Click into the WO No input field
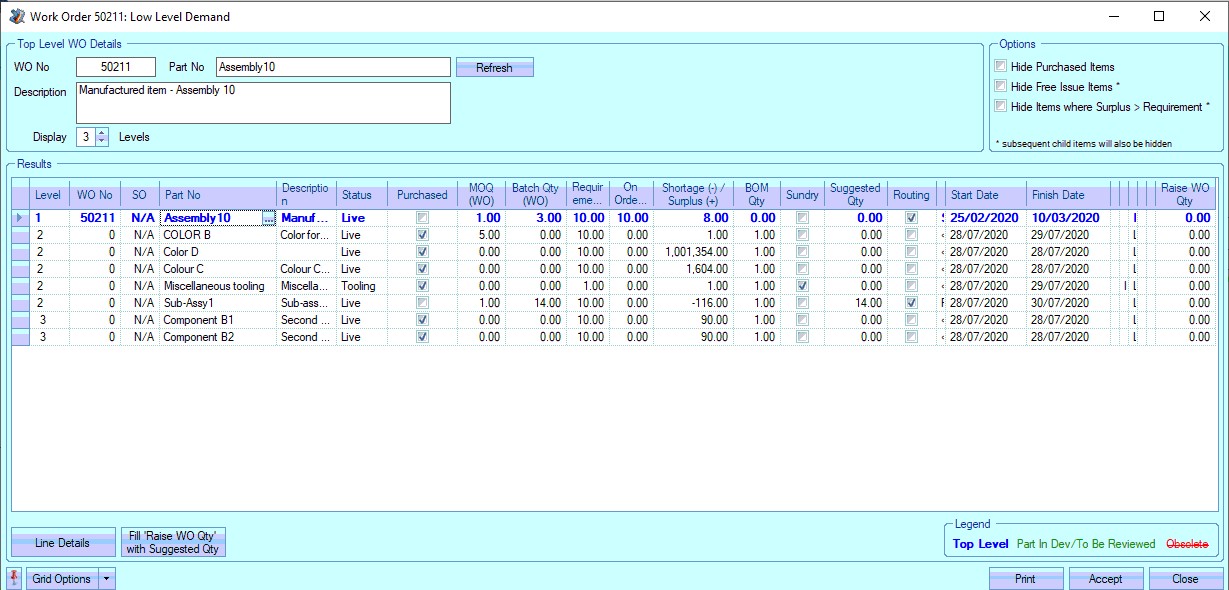The image size is (1229, 590). [116, 67]
